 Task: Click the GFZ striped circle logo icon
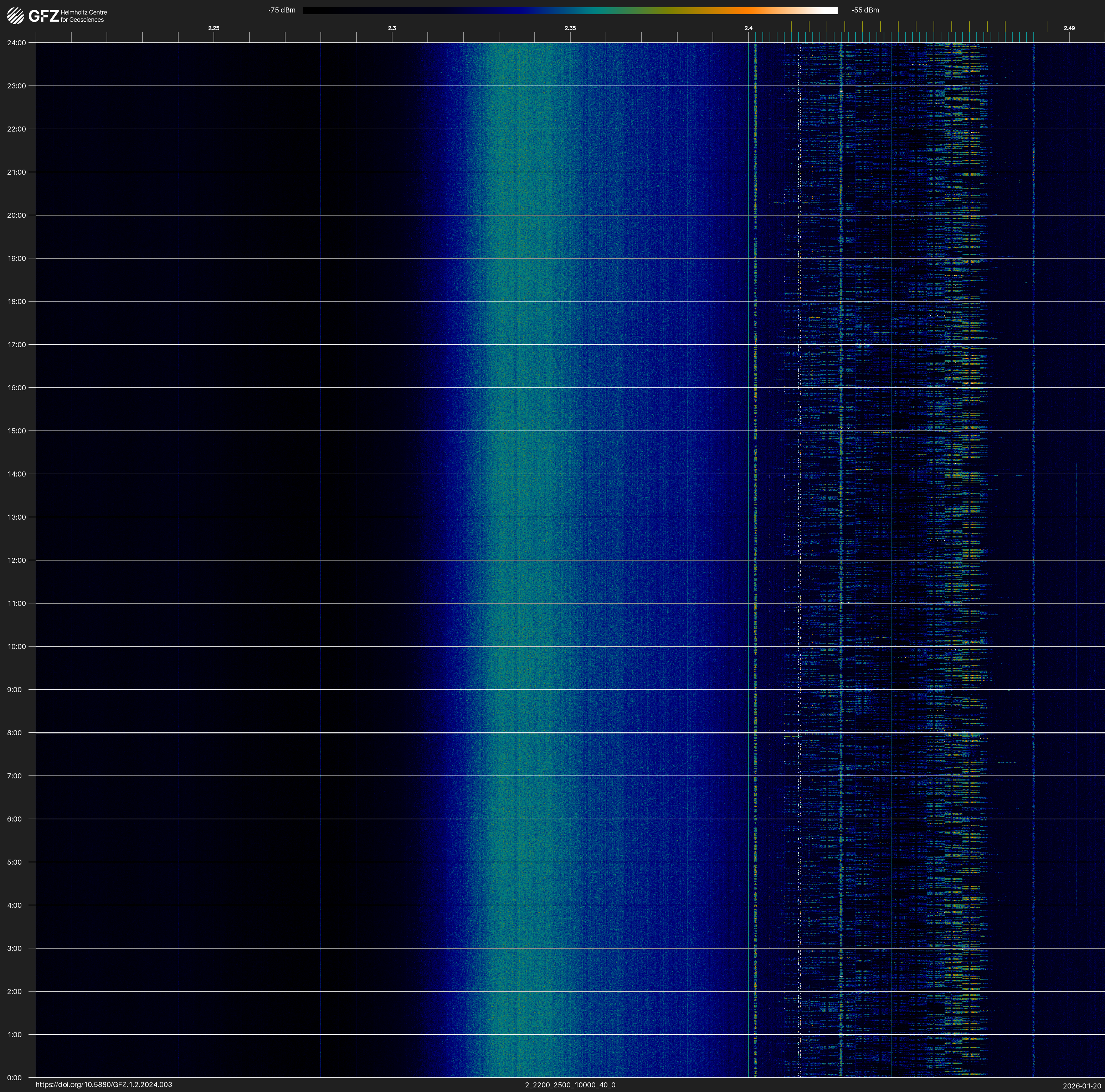tap(15, 16)
